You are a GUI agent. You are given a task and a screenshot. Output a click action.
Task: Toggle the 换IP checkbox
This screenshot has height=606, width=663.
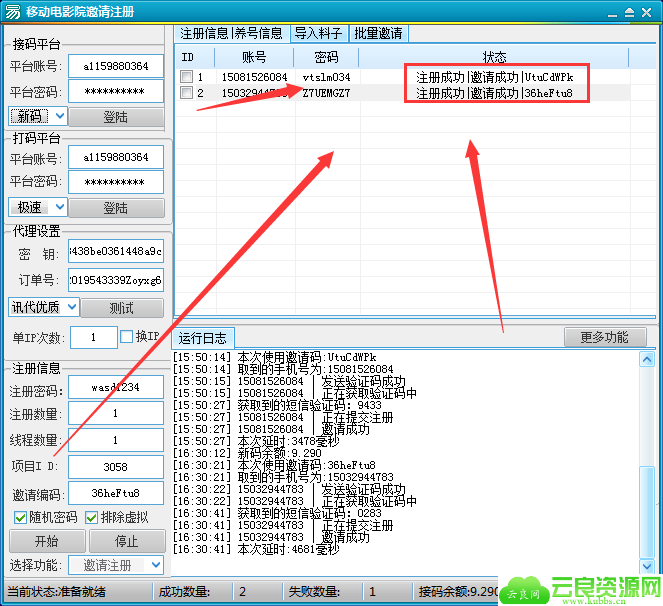click(126, 337)
